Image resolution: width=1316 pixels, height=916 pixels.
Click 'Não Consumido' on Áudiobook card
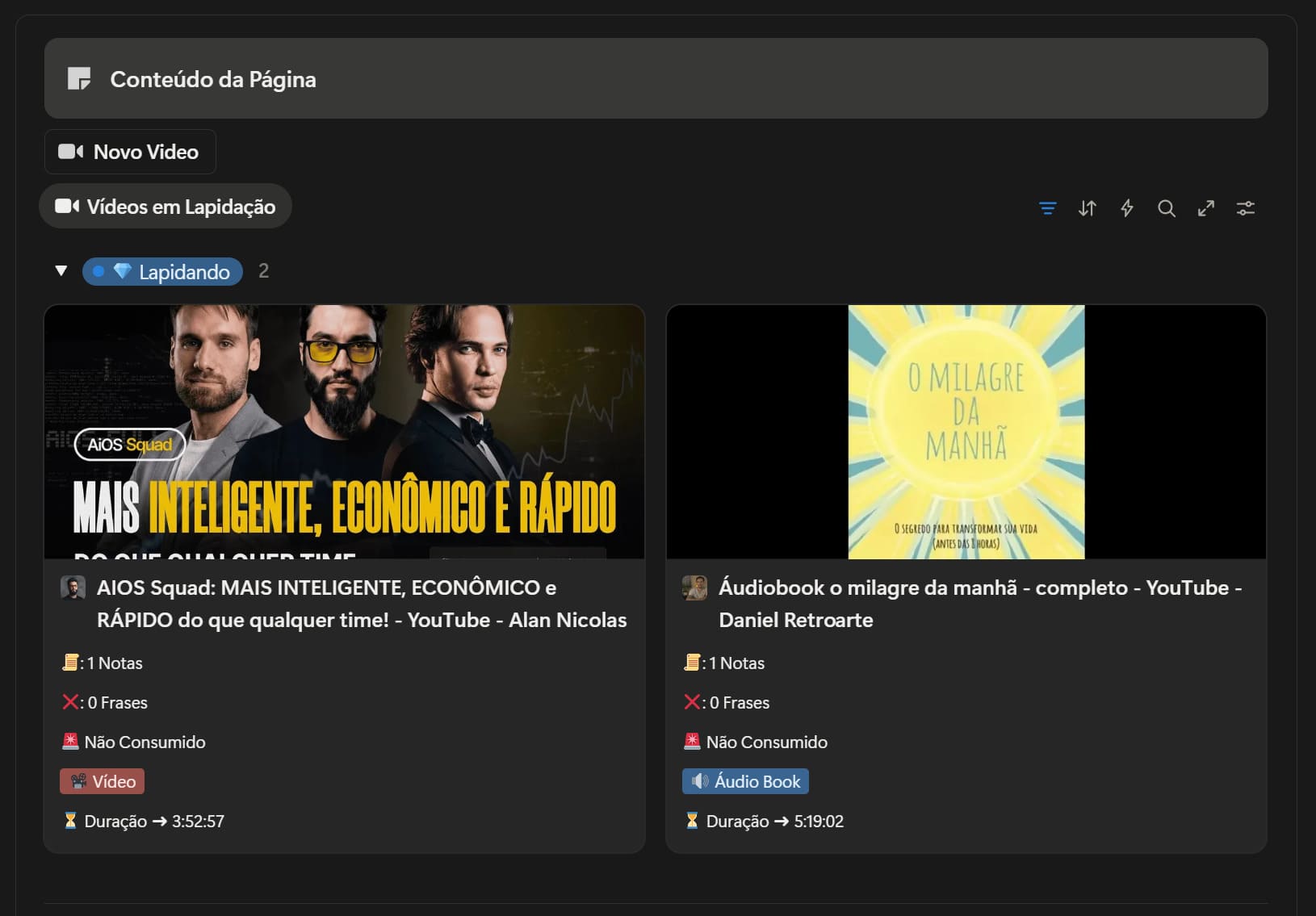[767, 742]
